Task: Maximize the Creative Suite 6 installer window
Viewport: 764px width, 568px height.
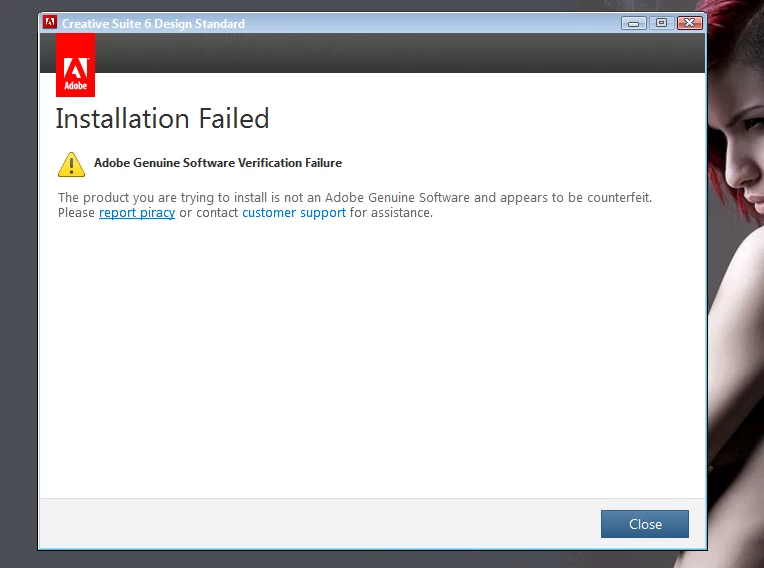Action: point(661,23)
